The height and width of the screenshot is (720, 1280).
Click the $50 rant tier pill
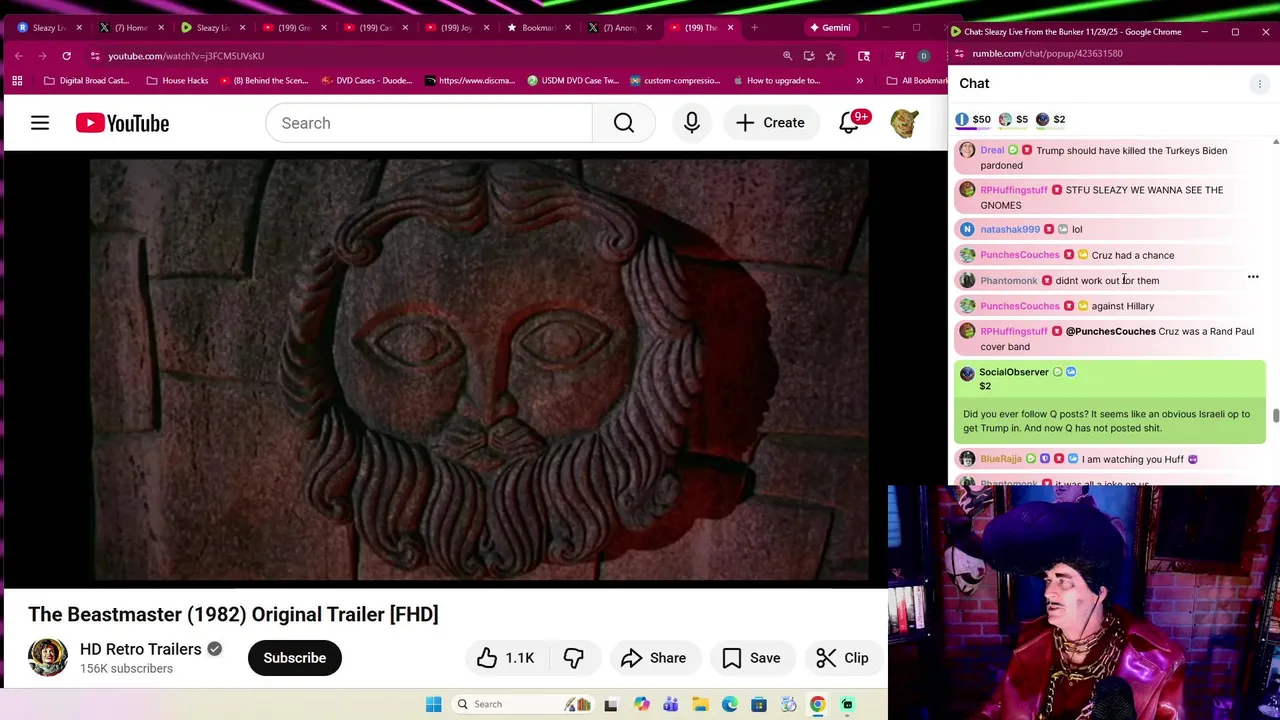(973, 119)
